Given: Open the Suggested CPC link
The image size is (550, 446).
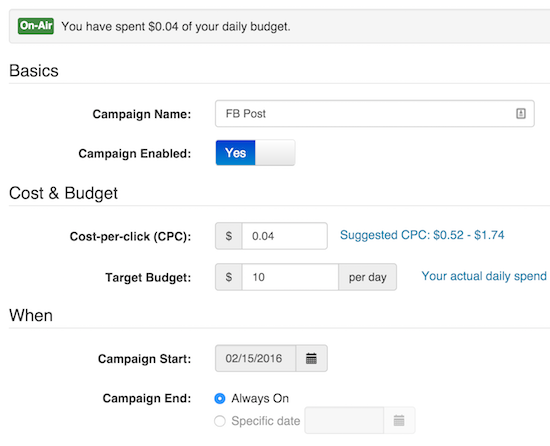Looking at the screenshot, I should click(x=422, y=235).
